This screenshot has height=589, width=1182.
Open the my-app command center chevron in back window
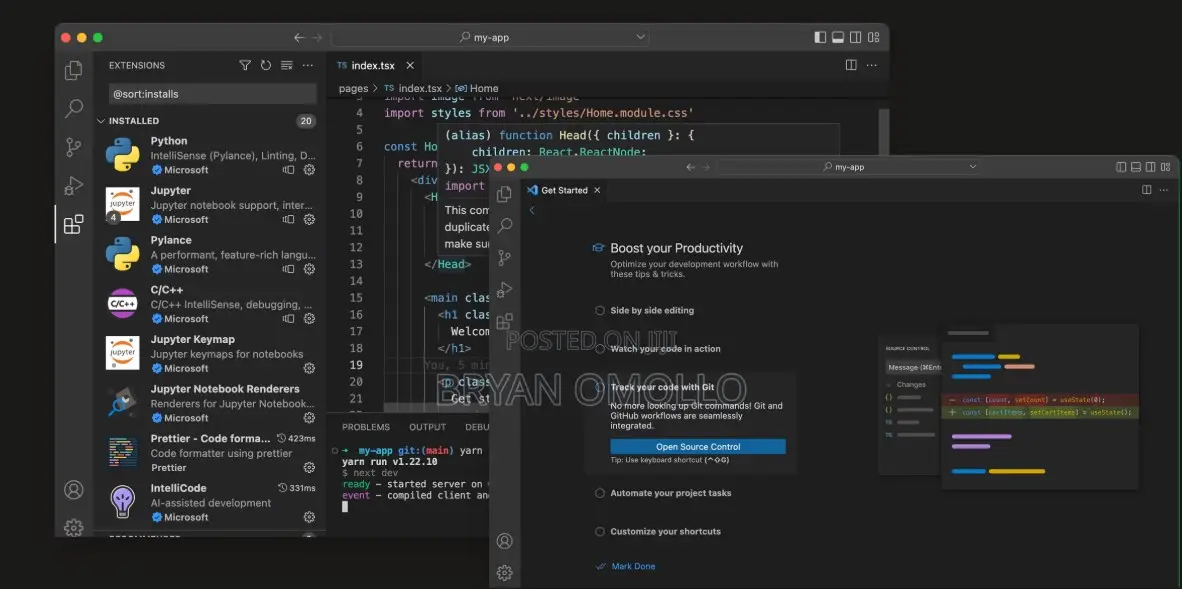pos(640,37)
